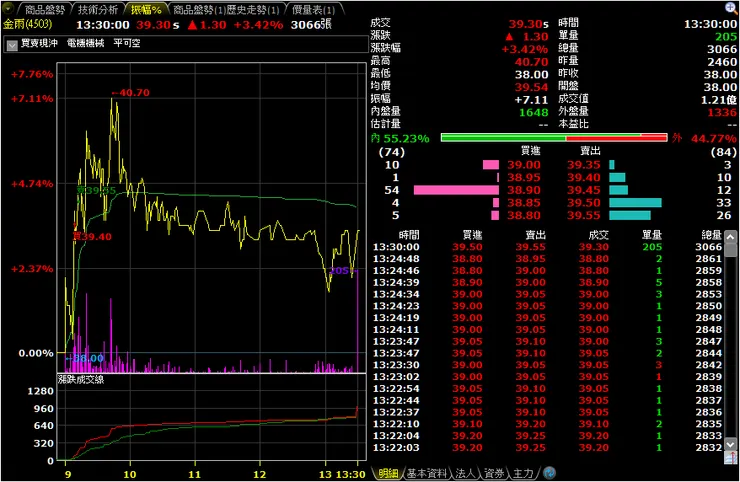This screenshot has height=482, width=740.
Task: Click the 均價 value 39.54
Action: [x=531, y=87]
